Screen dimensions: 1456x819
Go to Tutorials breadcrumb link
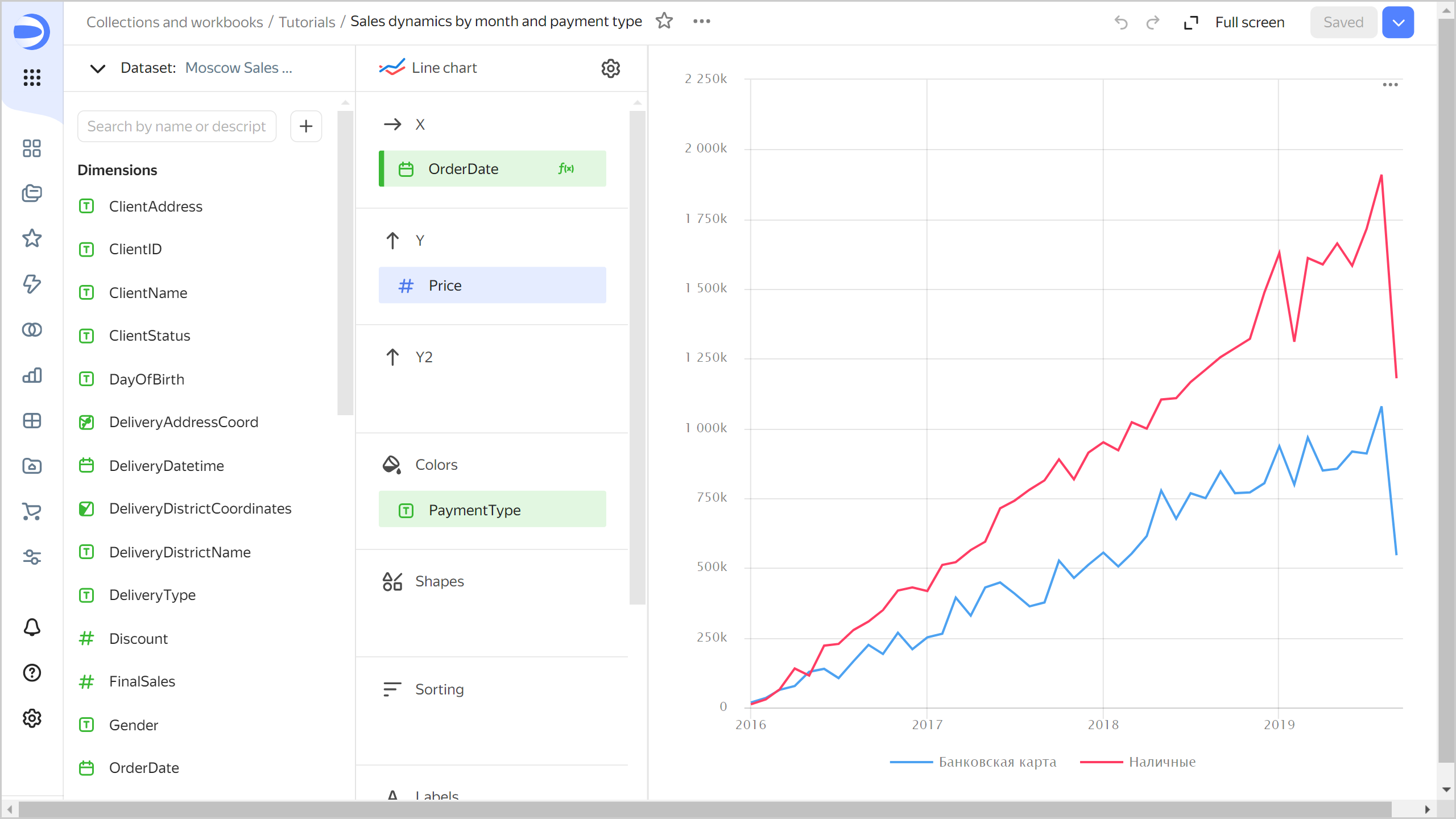pos(307,22)
